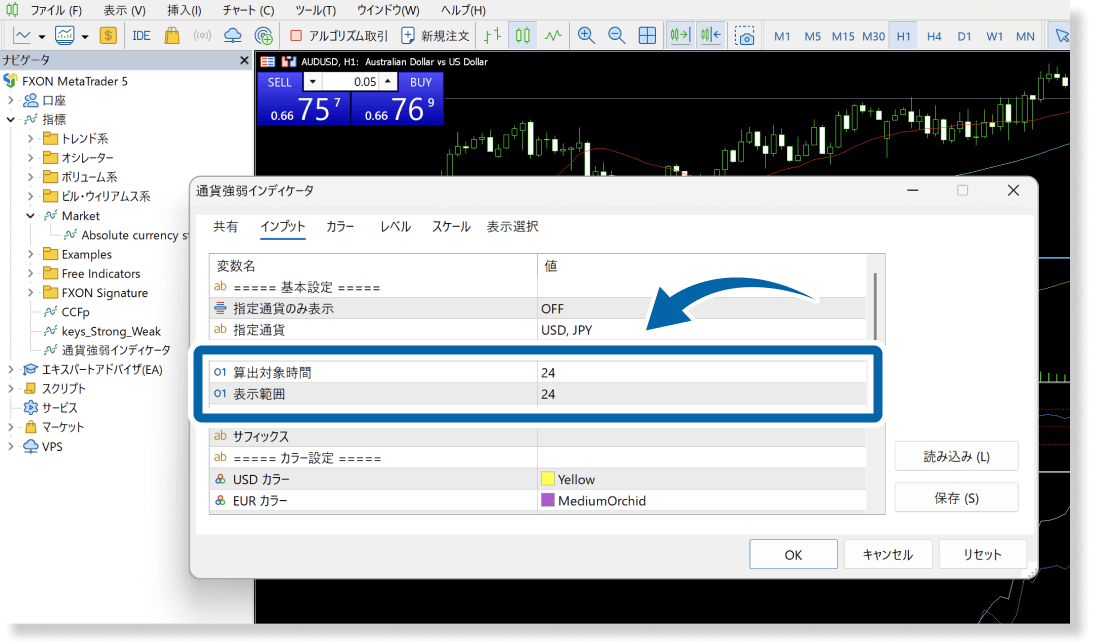Select the H4 timeframe in the toolbar
The image size is (1100, 644).
point(934,35)
